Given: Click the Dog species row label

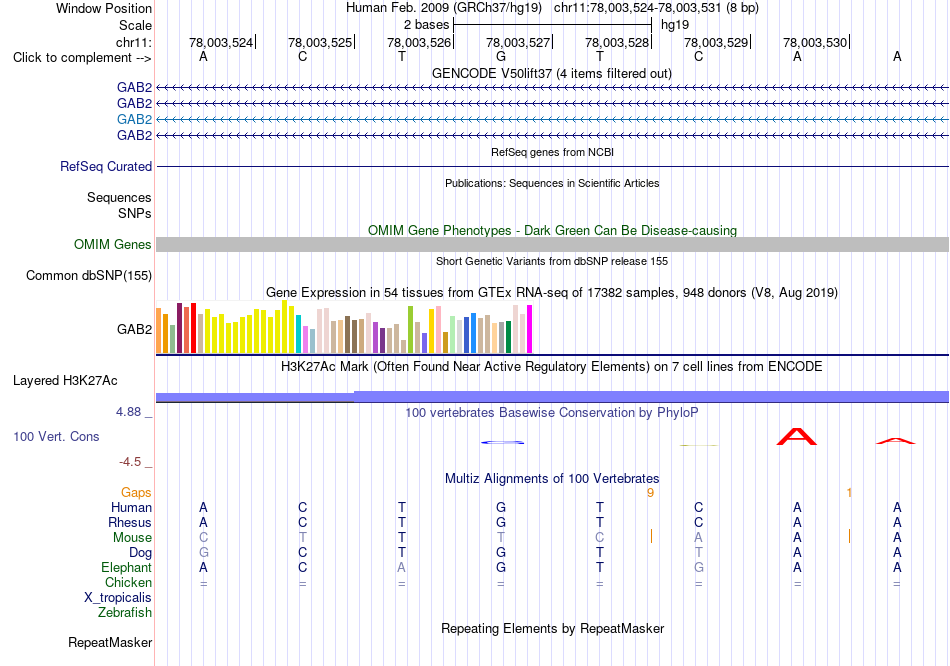Looking at the screenshot, I should point(140,553).
